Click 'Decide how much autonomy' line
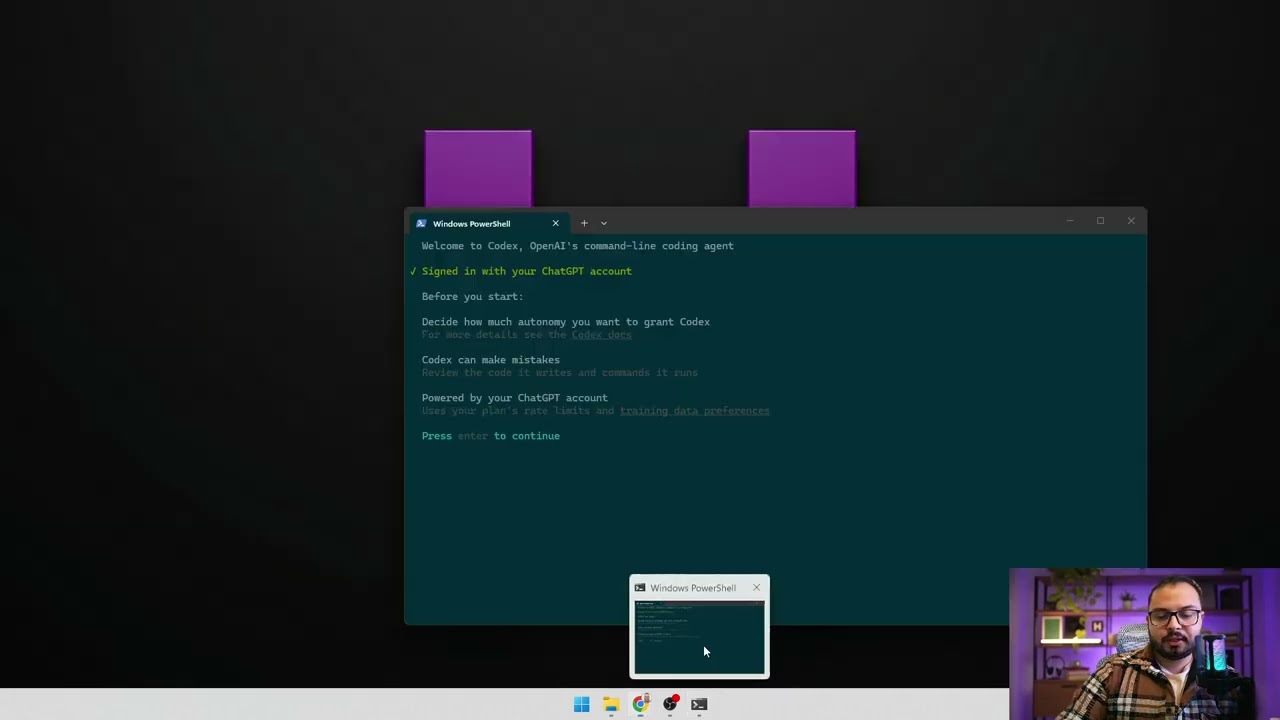Viewport: 1280px width, 720px height. coord(565,322)
